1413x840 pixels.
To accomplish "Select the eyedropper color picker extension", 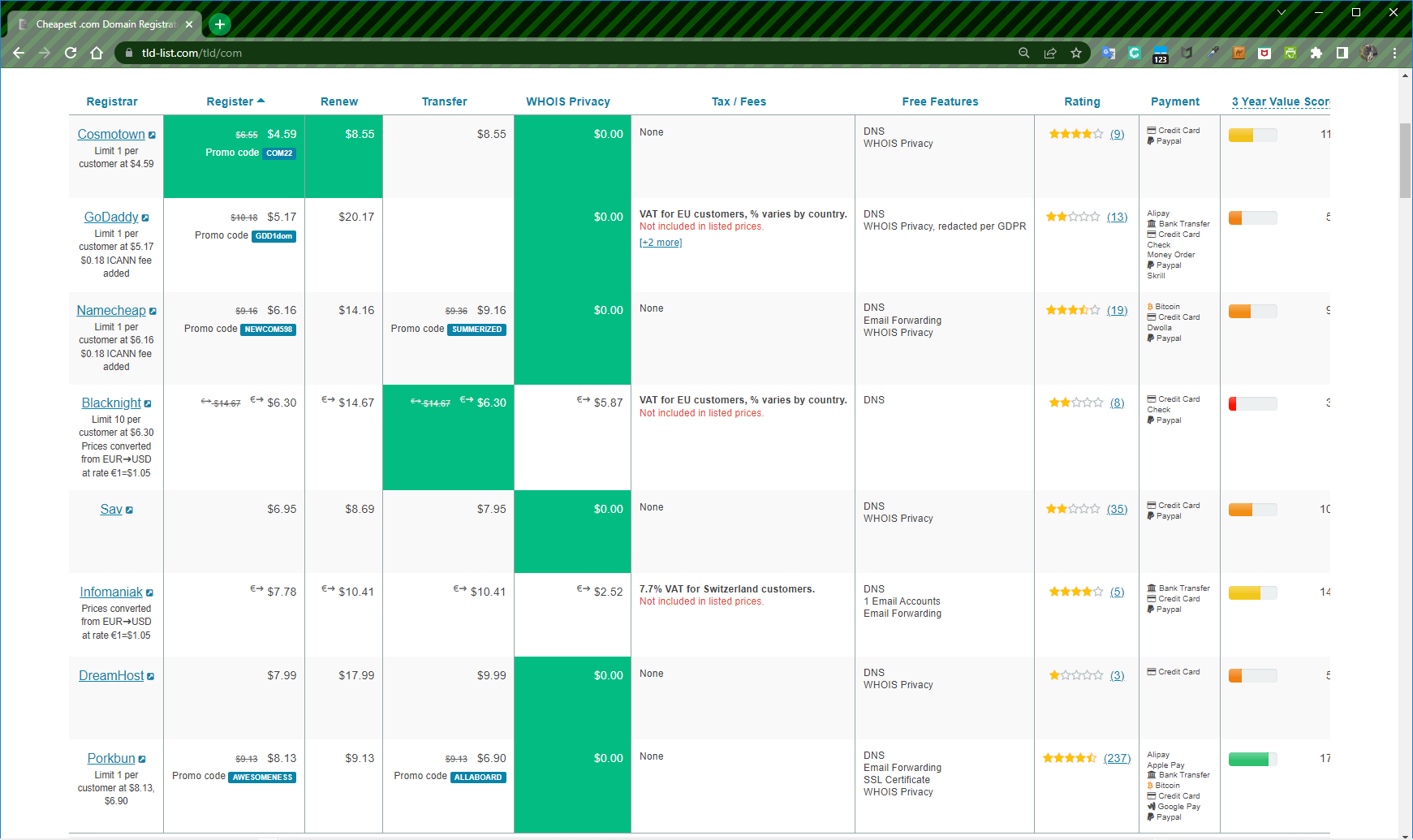I will pos(1213,53).
